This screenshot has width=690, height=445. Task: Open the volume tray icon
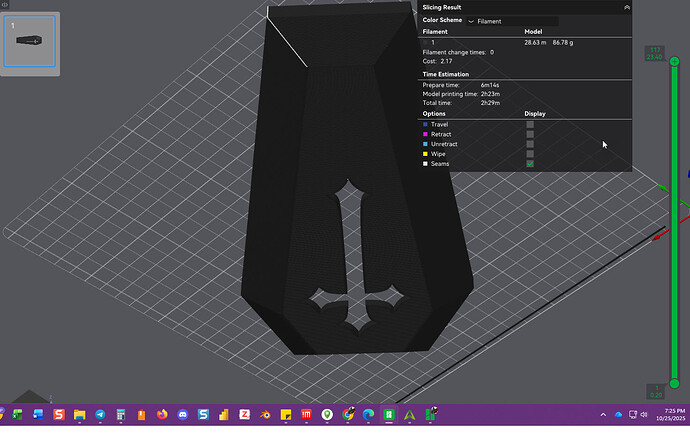(644, 415)
